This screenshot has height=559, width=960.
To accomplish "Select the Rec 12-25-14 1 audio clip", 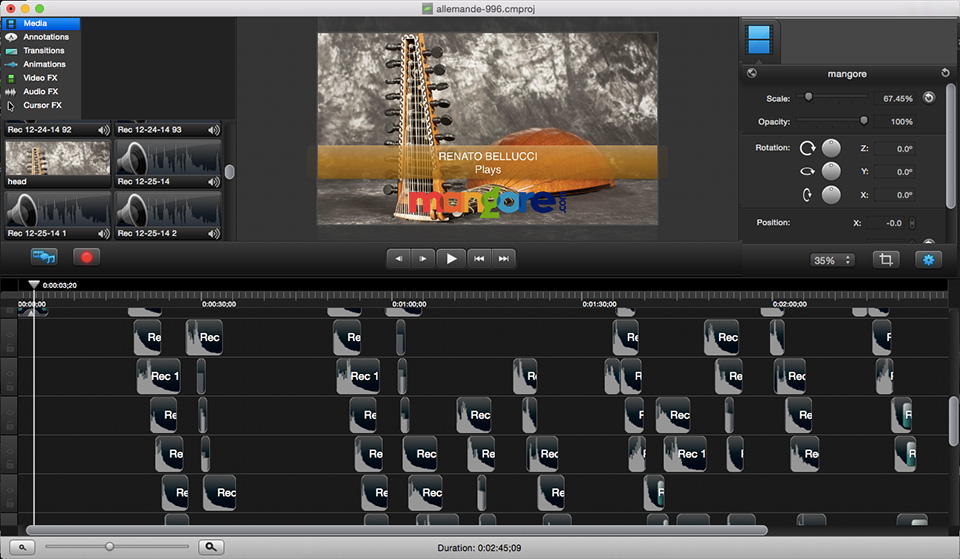I will 58,216.
